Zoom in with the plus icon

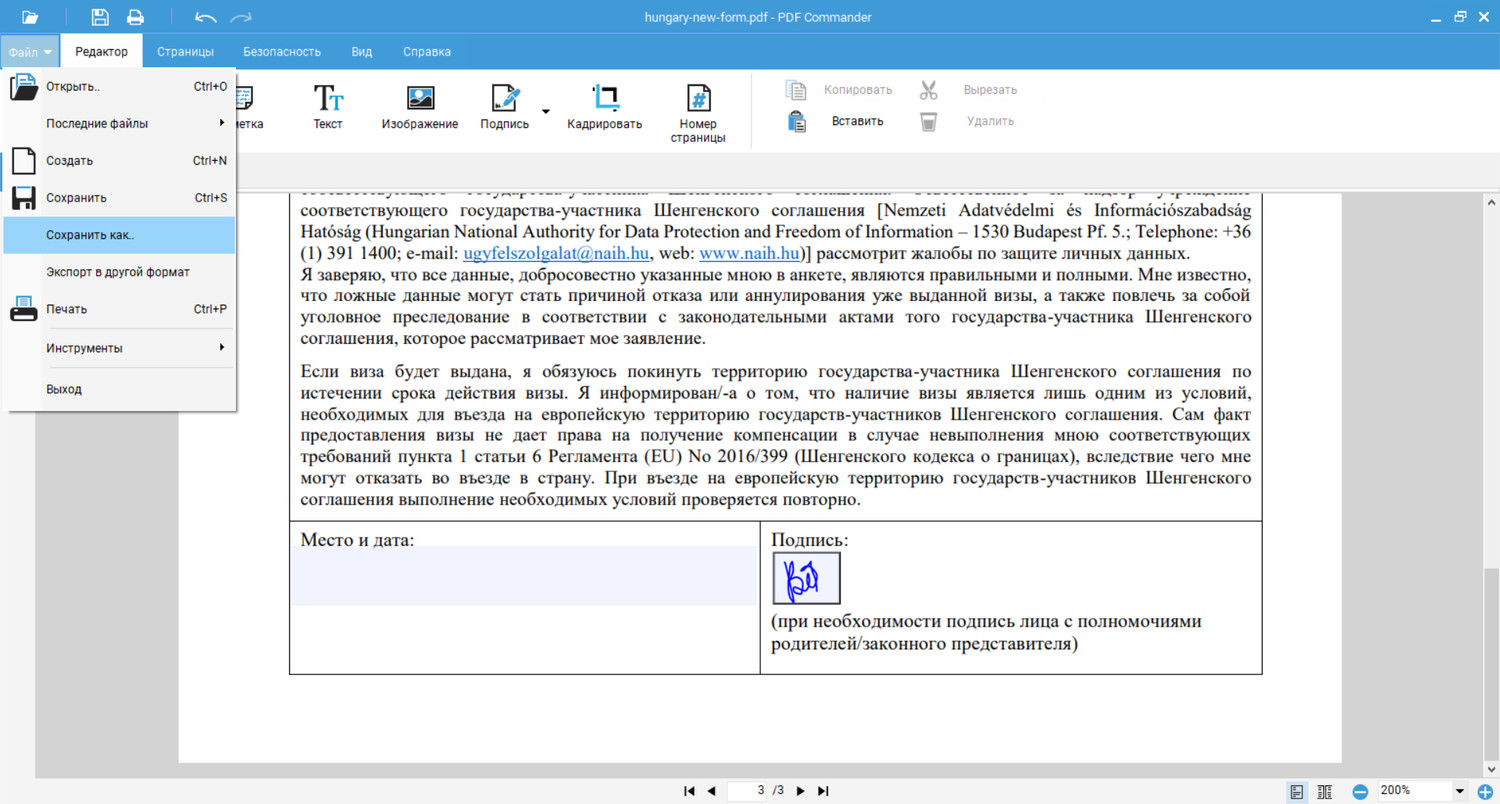1485,791
